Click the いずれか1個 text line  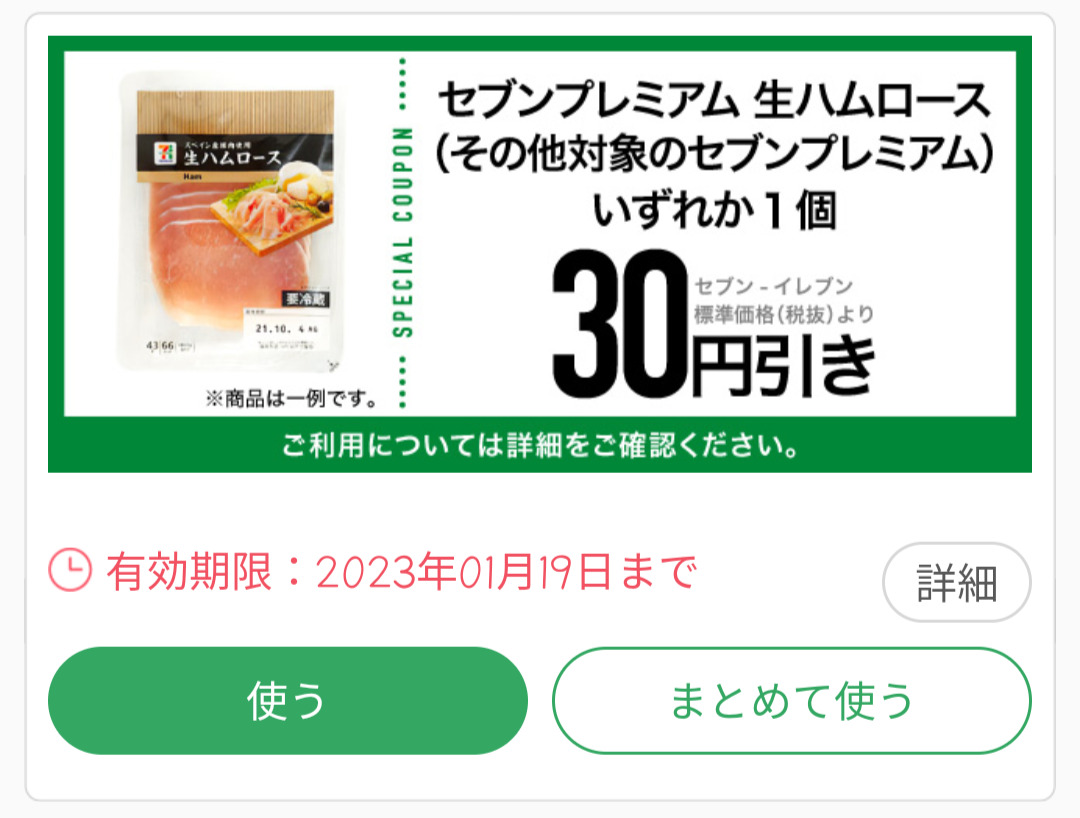[714, 211]
